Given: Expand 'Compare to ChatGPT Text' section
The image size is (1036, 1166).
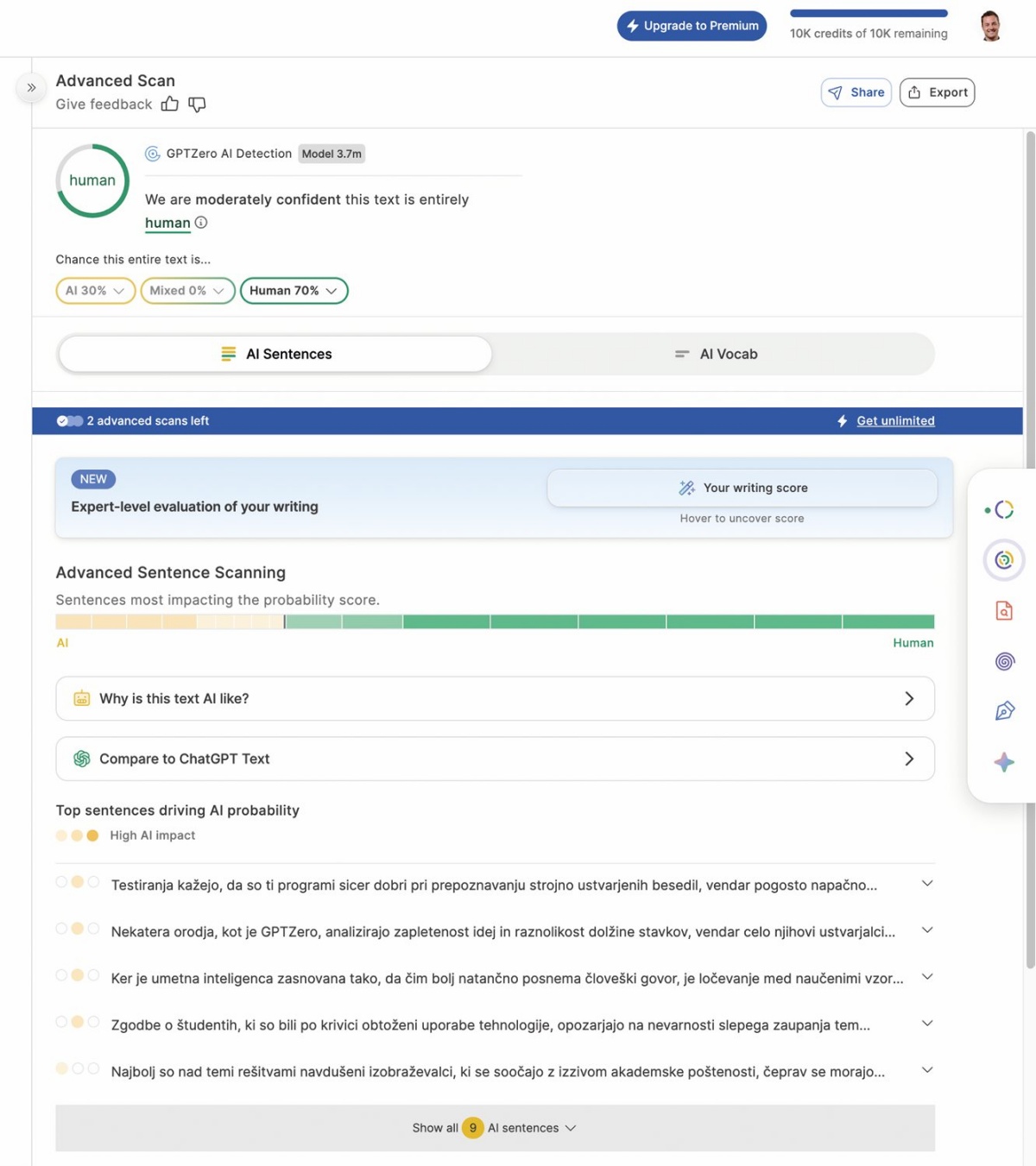Looking at the screenshot, I should pos(495,759).
